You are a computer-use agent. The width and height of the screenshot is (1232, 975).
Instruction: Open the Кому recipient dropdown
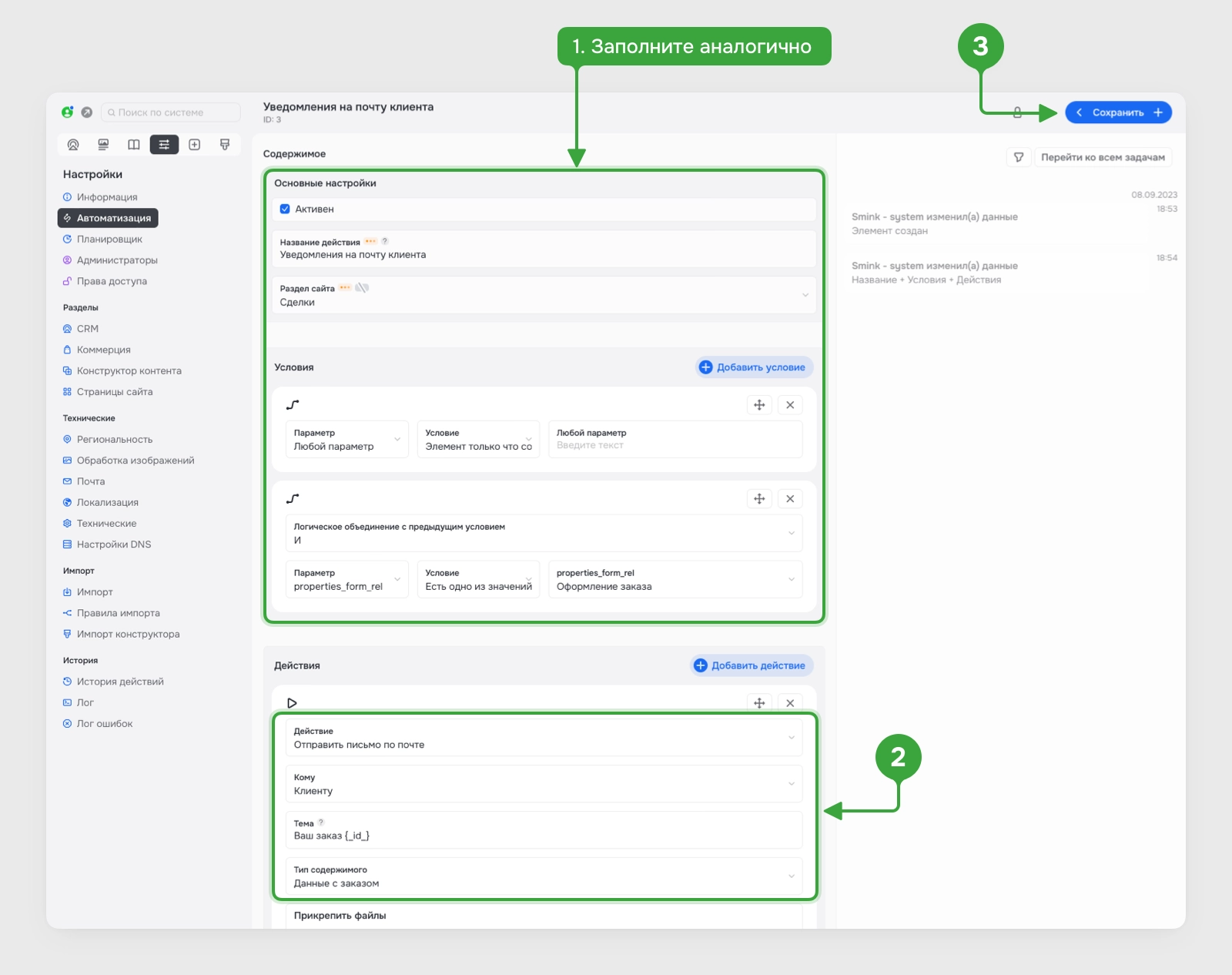point(544,784)
